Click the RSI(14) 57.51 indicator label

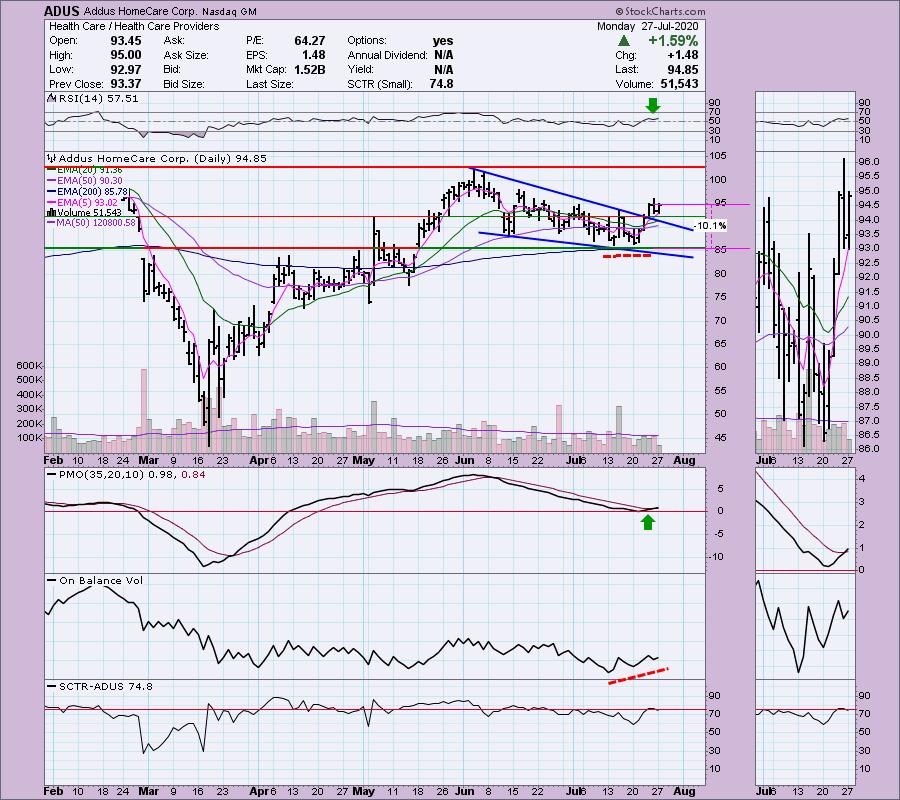point(99,99)
